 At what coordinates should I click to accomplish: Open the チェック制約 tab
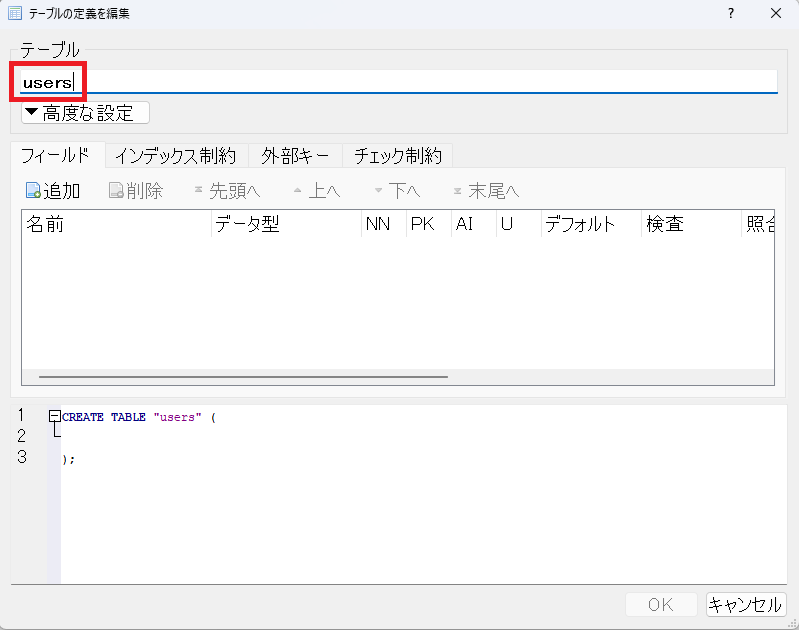[x=397, y=155]
